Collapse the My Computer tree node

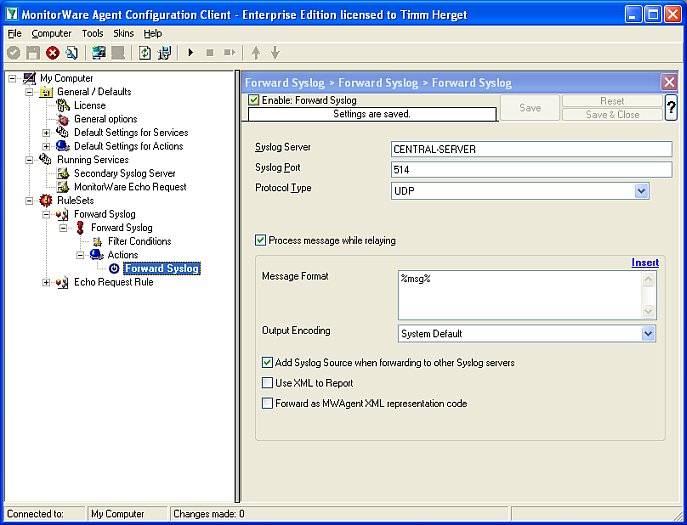(12, 78)
